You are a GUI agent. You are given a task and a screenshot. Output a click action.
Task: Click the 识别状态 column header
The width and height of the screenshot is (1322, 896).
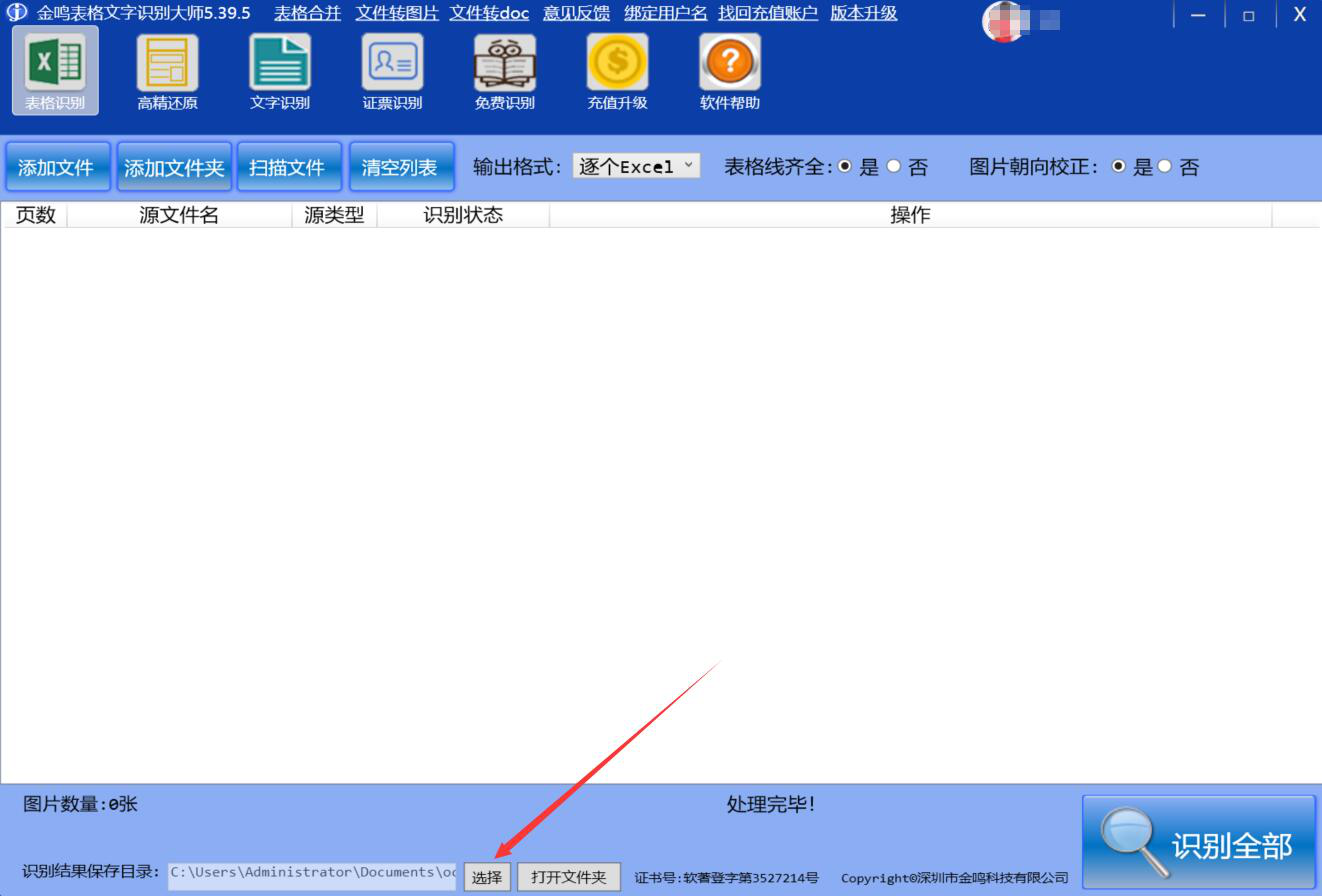pyautogui.click(x=463, y=215)
